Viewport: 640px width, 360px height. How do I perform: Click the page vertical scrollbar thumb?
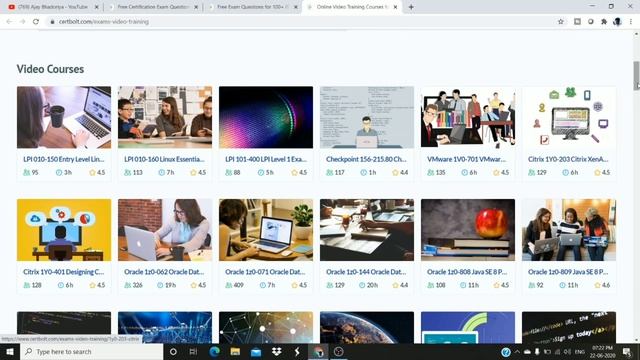pyautogui.click(x=636, y=75)
